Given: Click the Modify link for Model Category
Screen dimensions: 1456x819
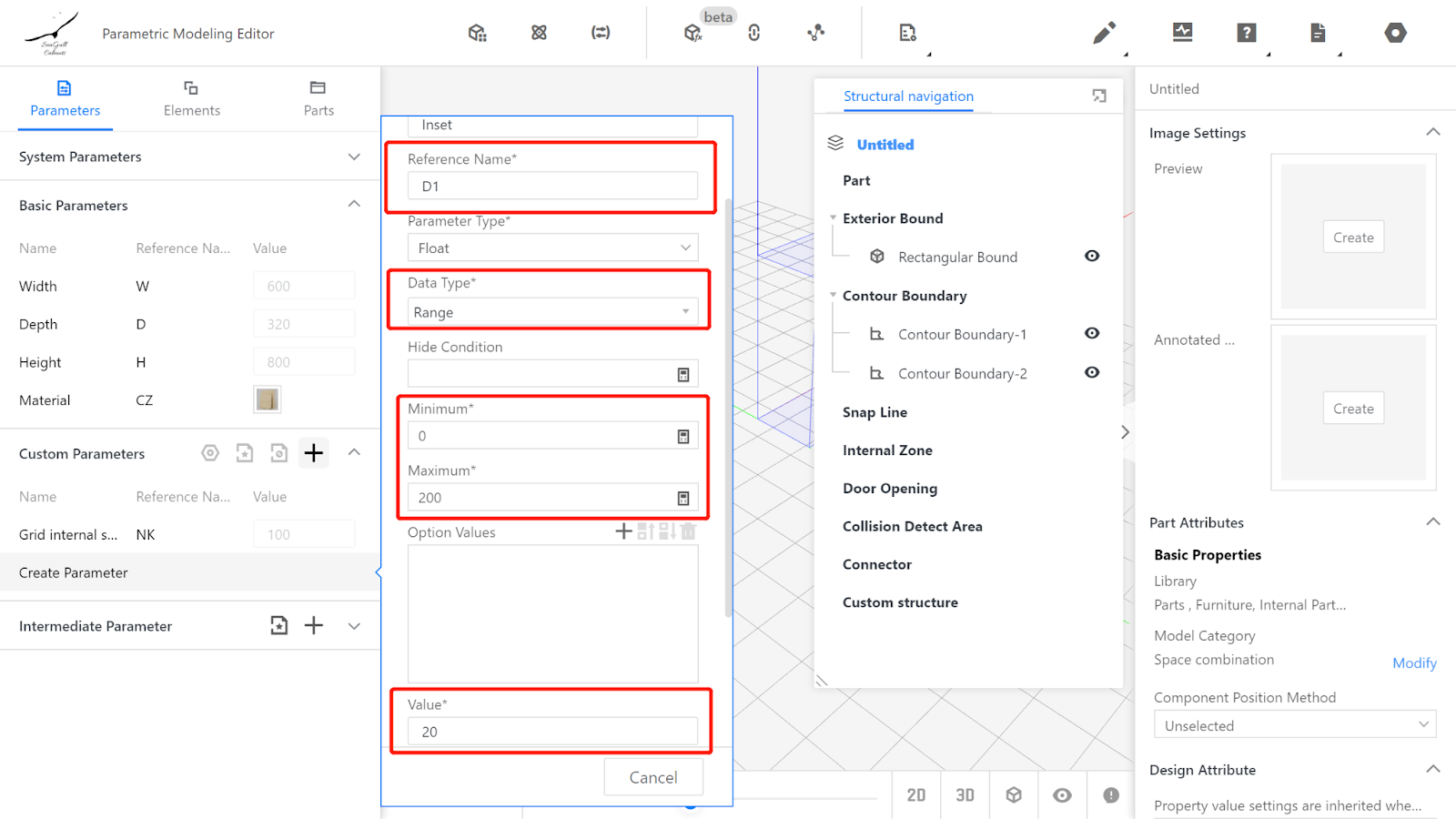Looking at the screenshot, I should point(1414,663).
